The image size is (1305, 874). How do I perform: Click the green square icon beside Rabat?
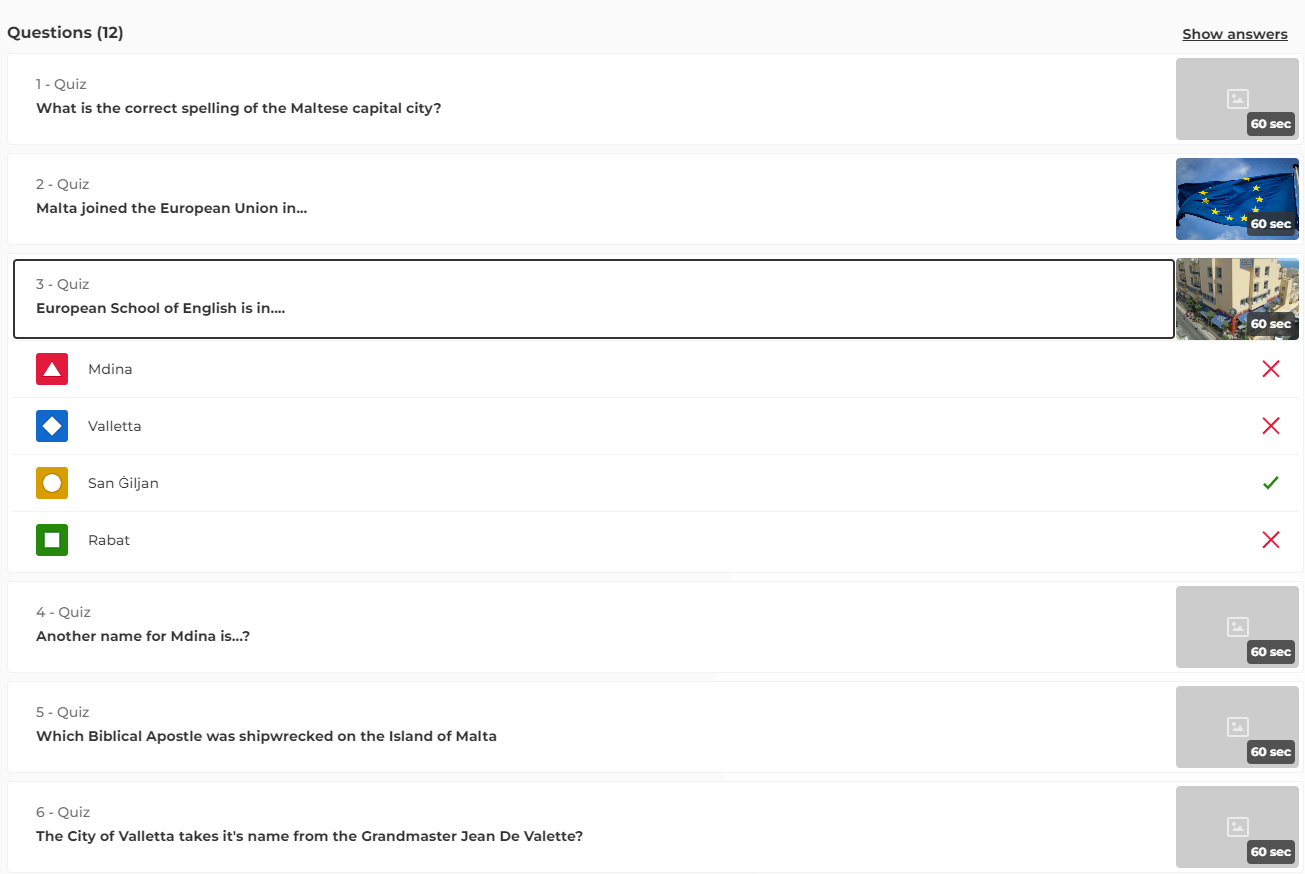pos(52,540)
